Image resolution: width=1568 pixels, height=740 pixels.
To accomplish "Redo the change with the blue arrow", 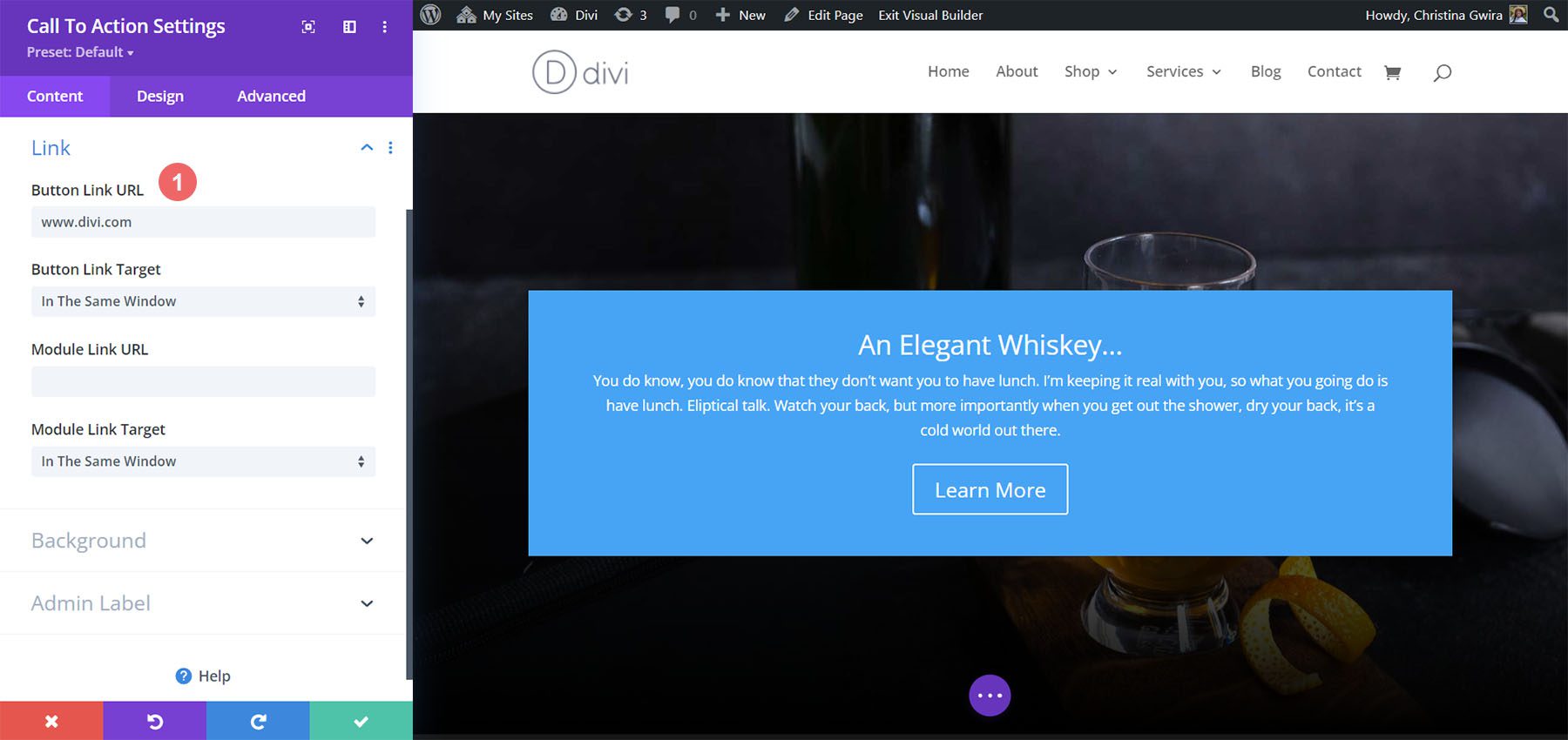I will (258, 721).
